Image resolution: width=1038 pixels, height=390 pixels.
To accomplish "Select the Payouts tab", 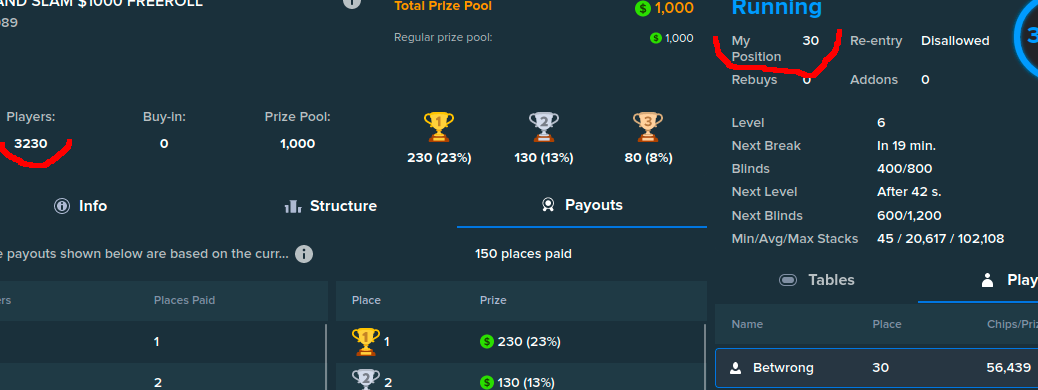I will [x=582, y=205].
